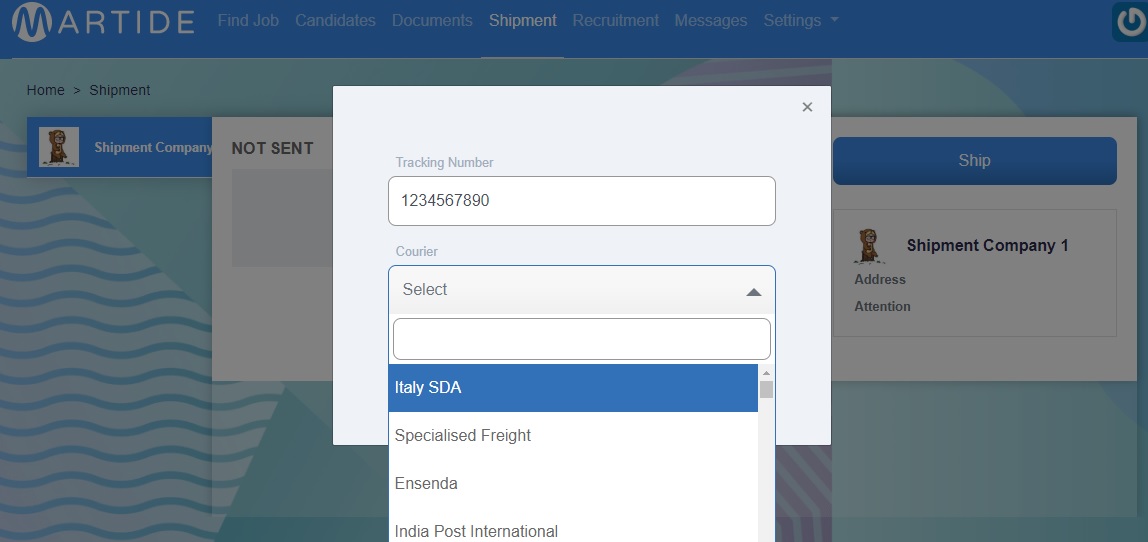
Task: Close the tracking dialog with the X
Action: coord(808,107)
